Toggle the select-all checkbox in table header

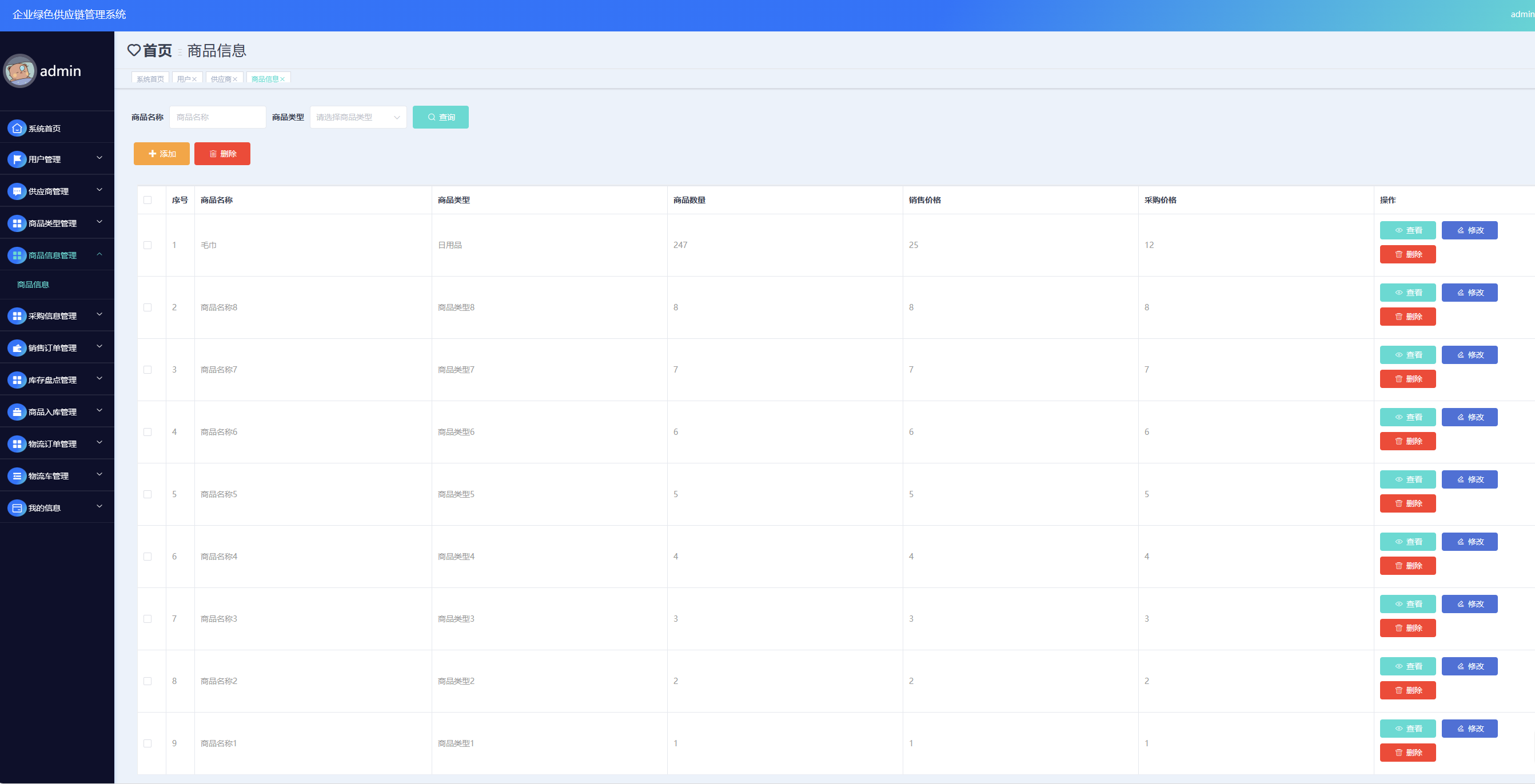click(x=147, y=200)
